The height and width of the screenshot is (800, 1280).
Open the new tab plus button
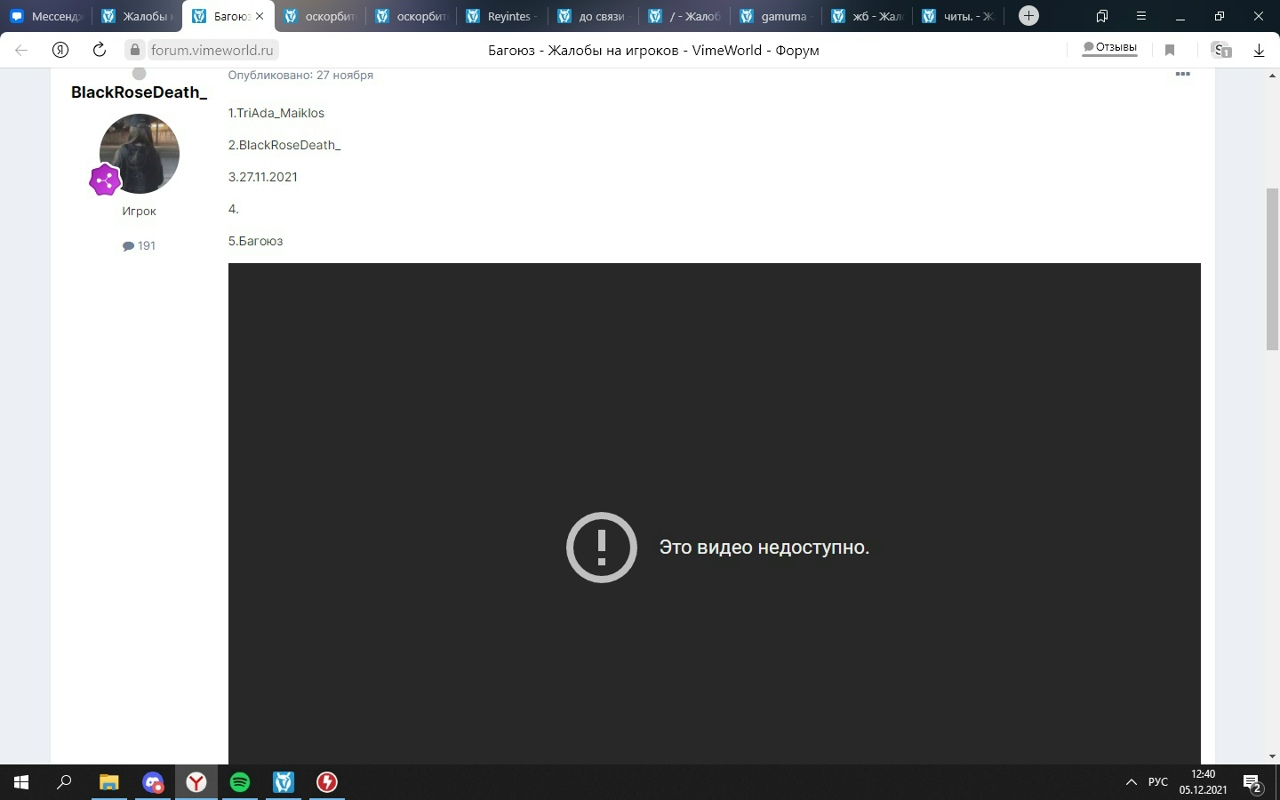(x=1028, y=16)
